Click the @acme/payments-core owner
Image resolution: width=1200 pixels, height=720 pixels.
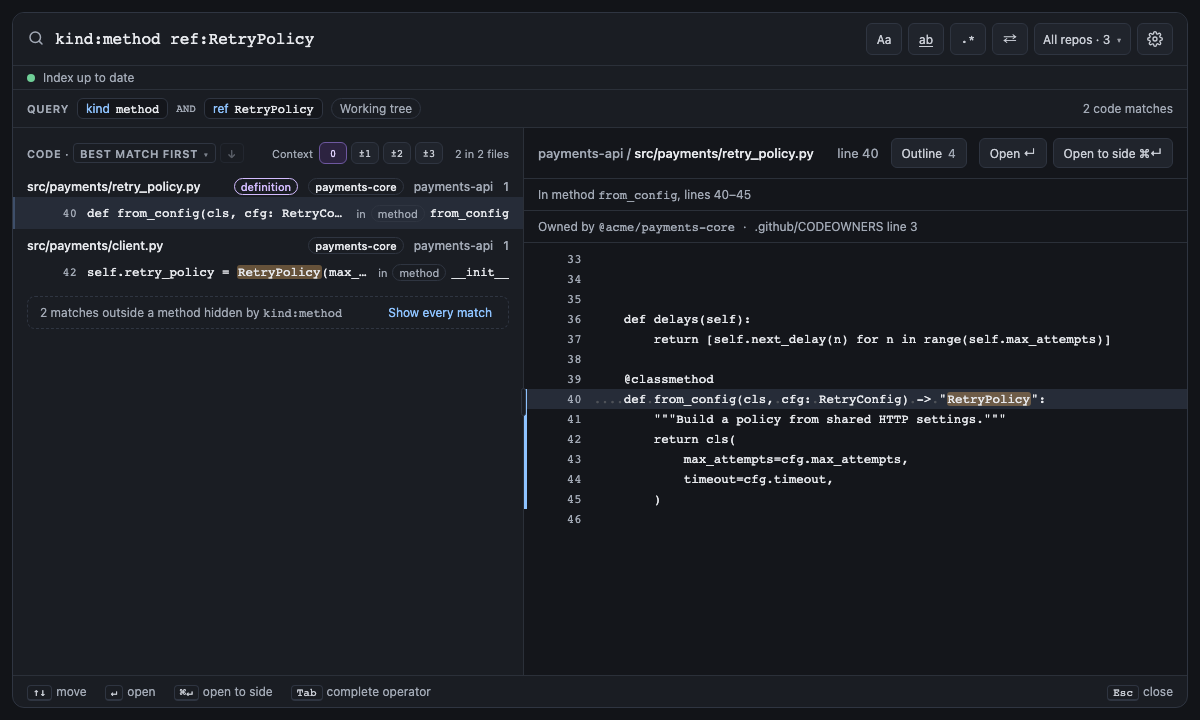pos(666,227)
